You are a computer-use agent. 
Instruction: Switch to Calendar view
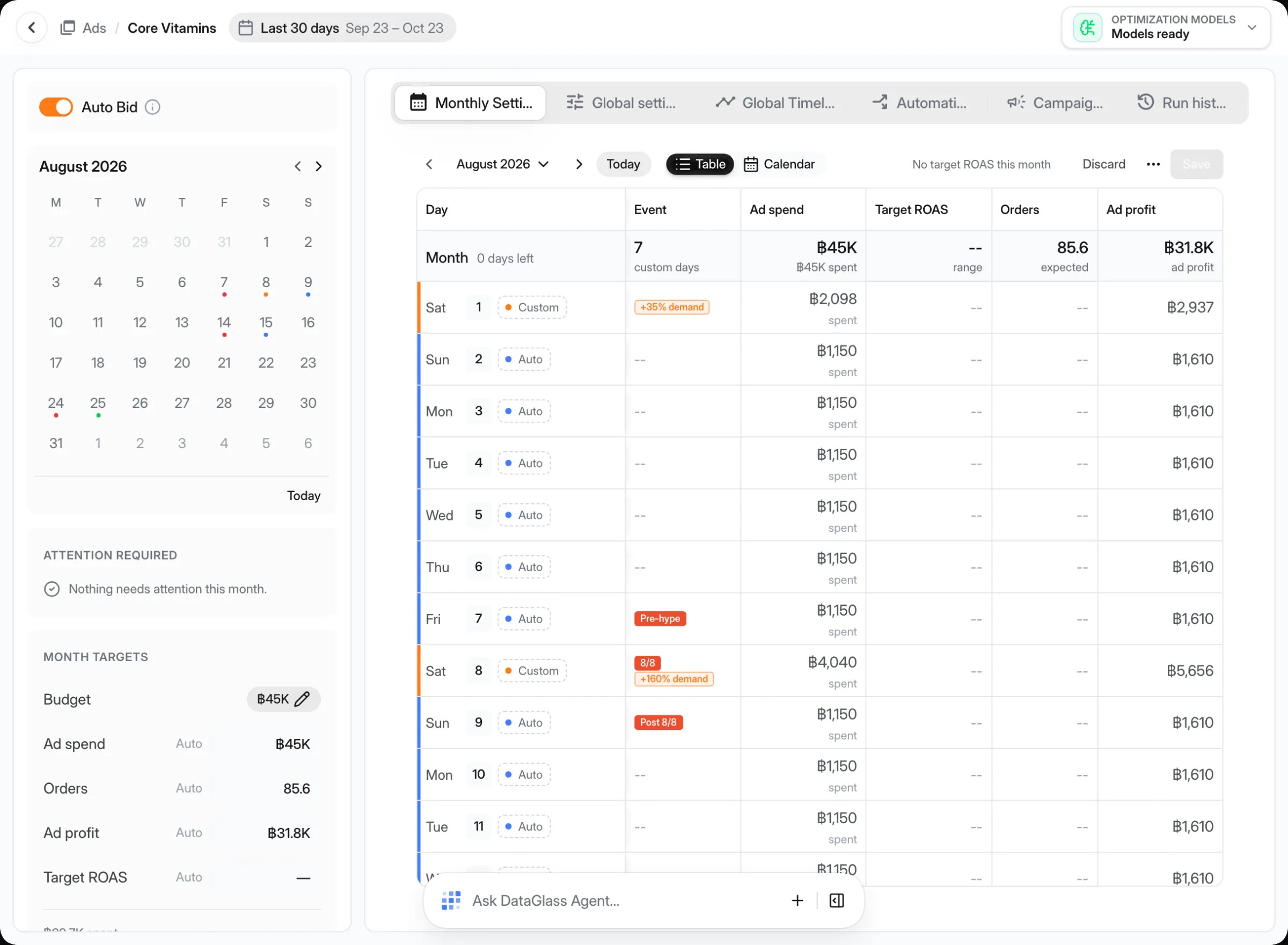click(779, 164)
